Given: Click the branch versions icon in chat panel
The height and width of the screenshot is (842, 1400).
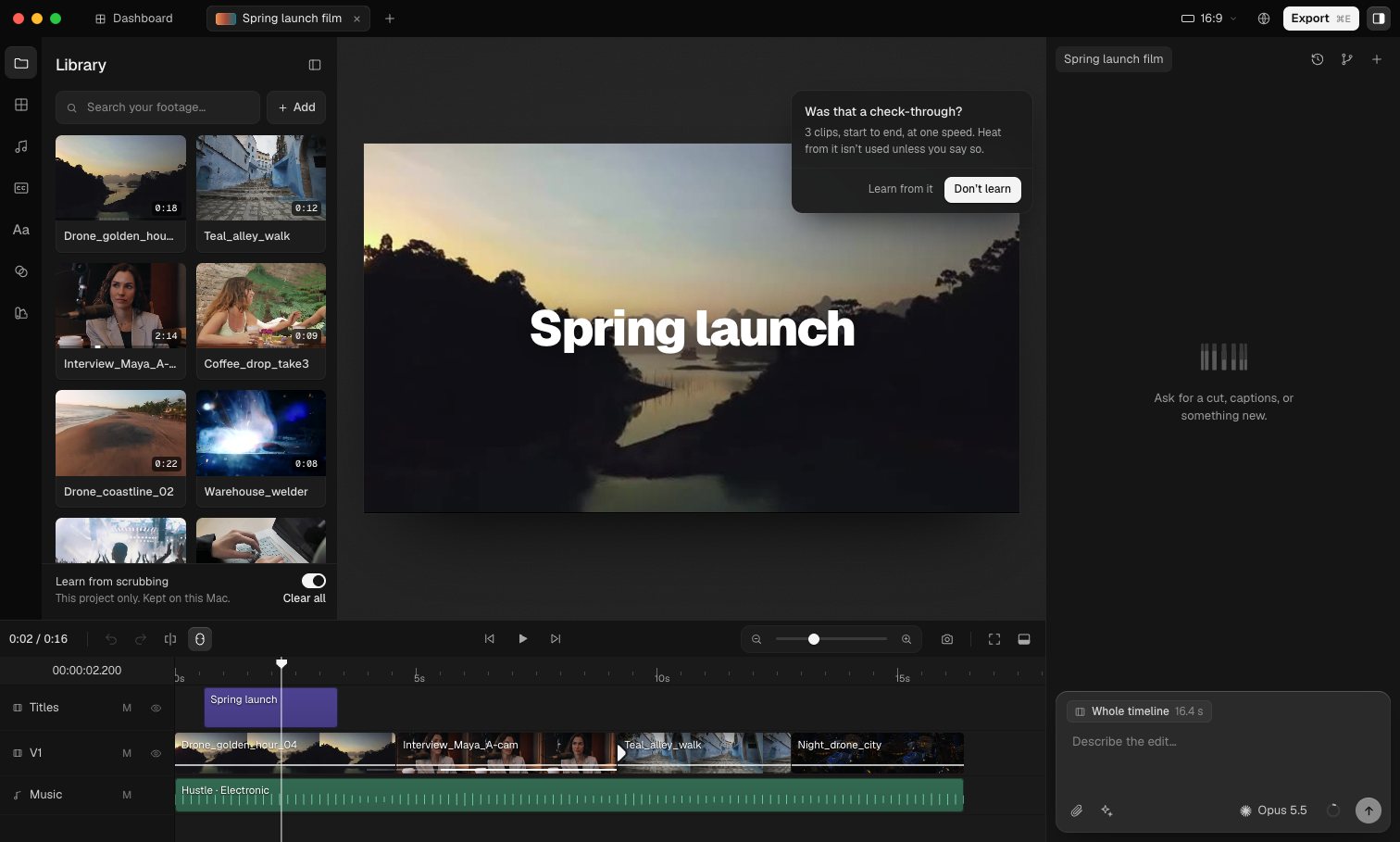Looking at the screenshot, I should 1347,59.
